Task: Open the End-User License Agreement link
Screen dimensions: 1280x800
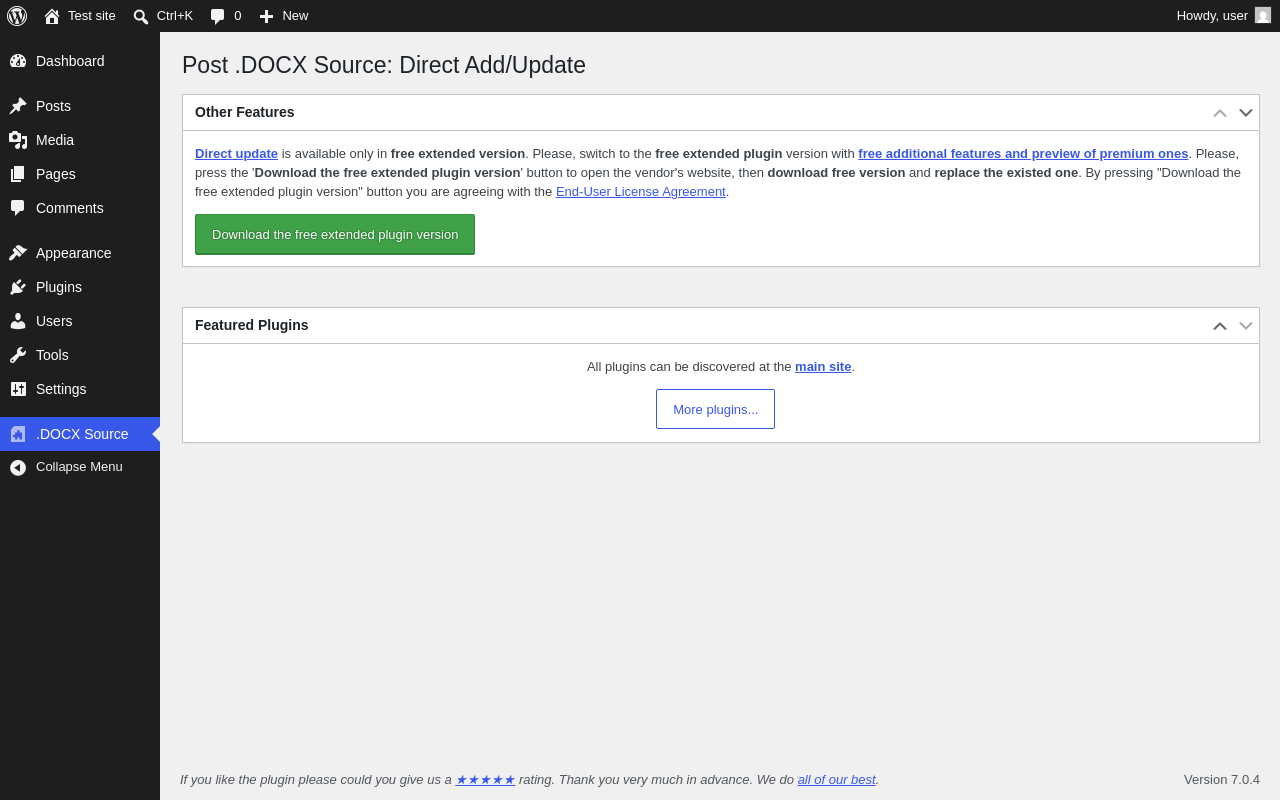Action: coord(641,191)
